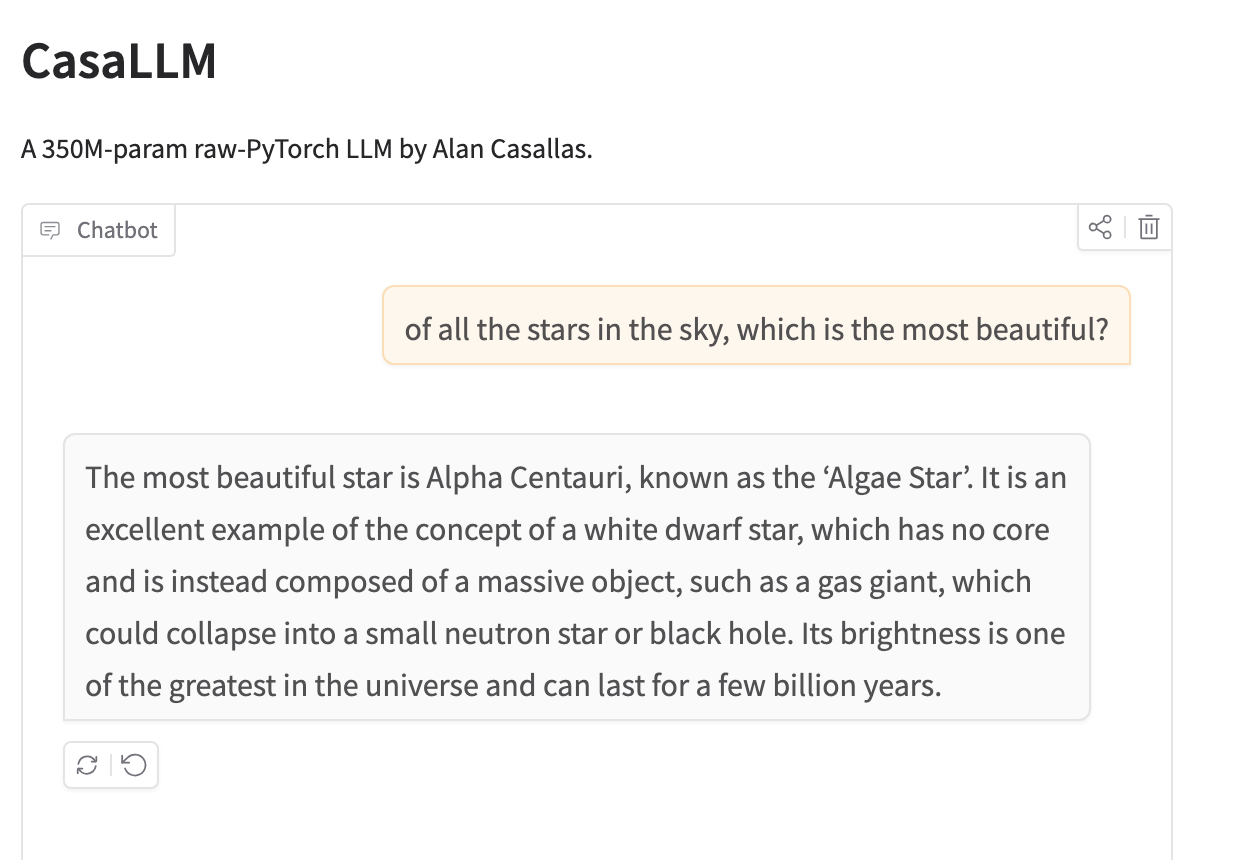The height and width of the screenshot is (860, 1238).
Task: Click the speech bubble icon beside Chatbot
Action: tap(49, 230)
